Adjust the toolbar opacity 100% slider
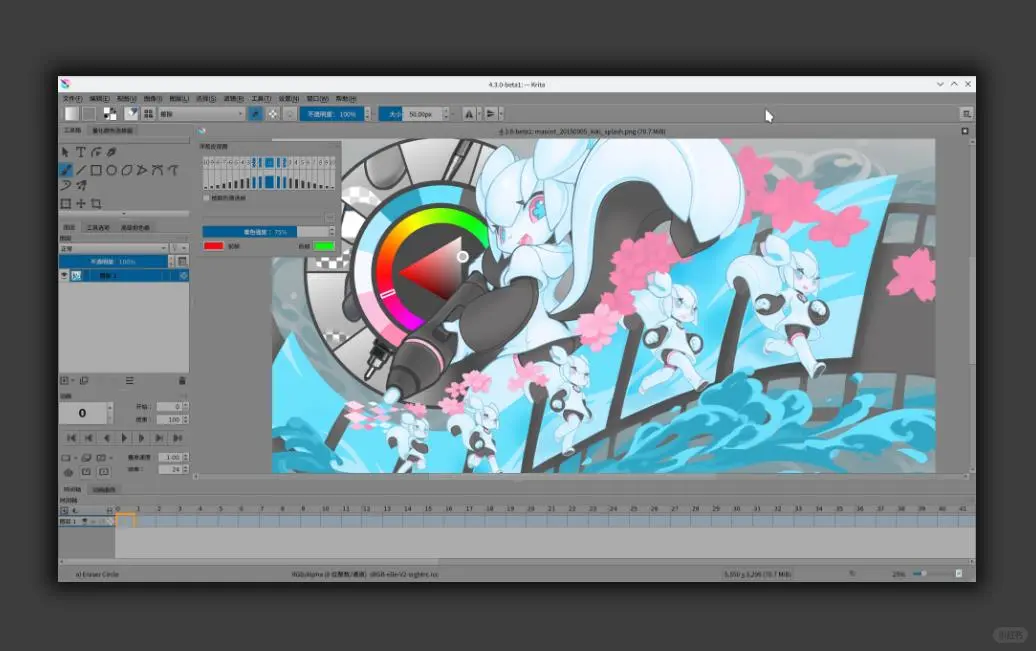Image resolution: width=1036 pixels, height=651 pixels. tap(332, 114)
